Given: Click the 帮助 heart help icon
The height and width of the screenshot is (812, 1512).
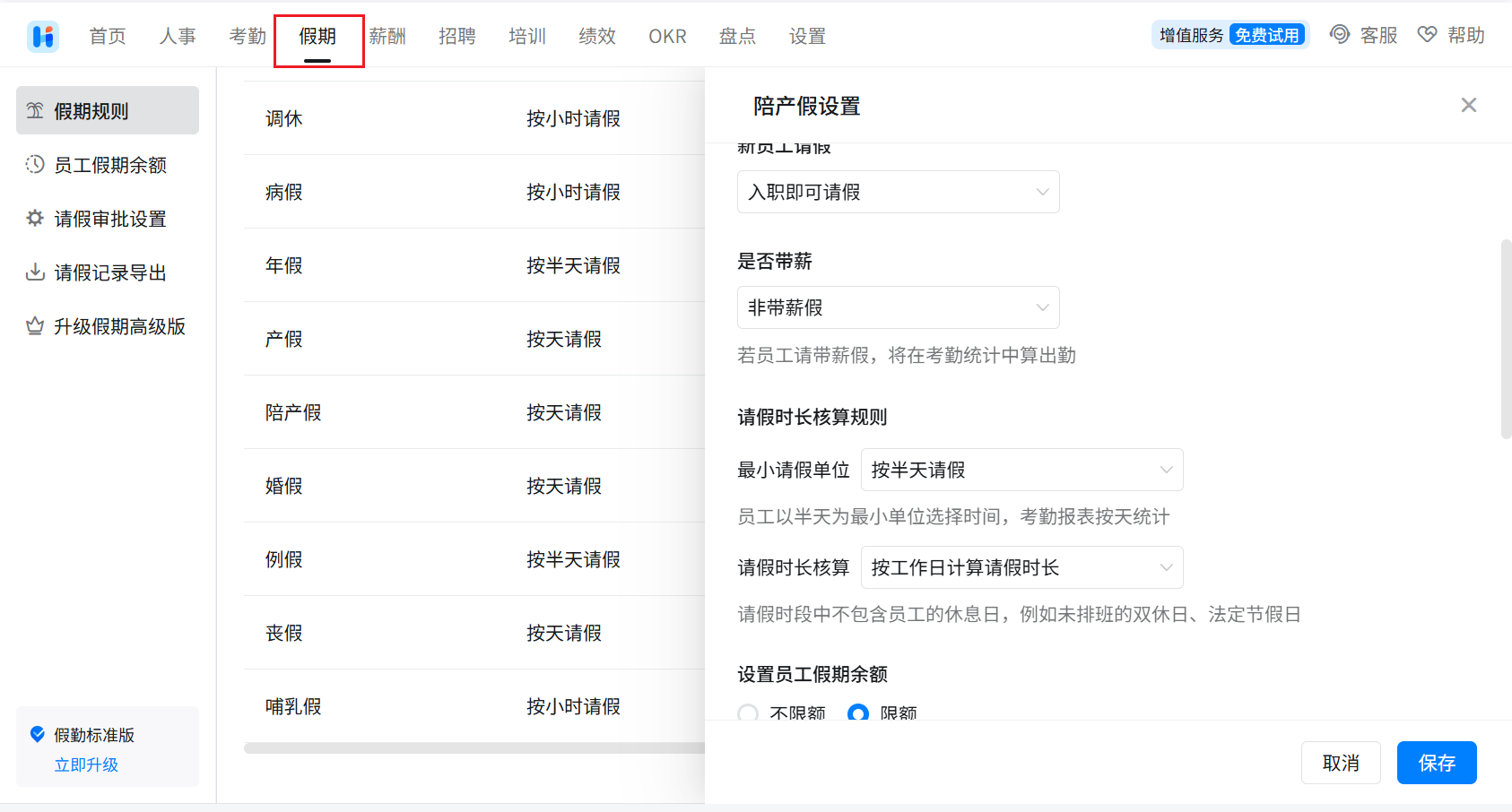Looking at the screenshot, I should click(1427, 35).
